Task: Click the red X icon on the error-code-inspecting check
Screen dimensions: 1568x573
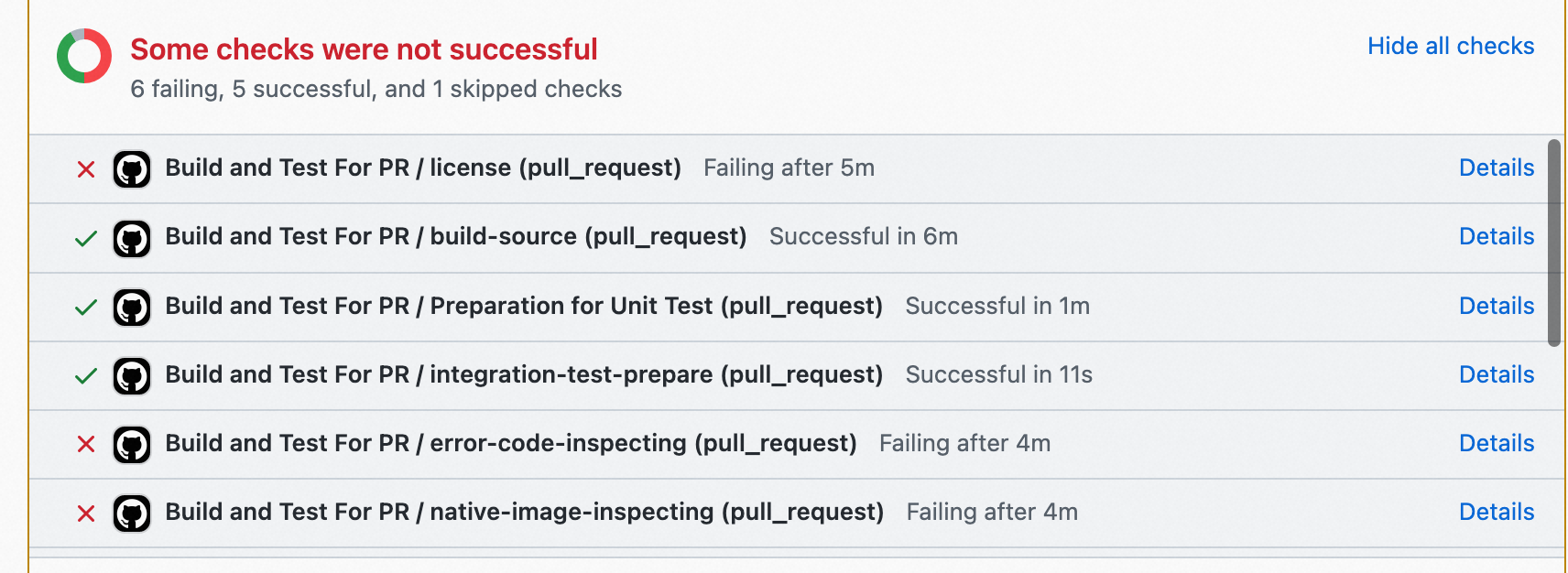Action: coord(86,444)
